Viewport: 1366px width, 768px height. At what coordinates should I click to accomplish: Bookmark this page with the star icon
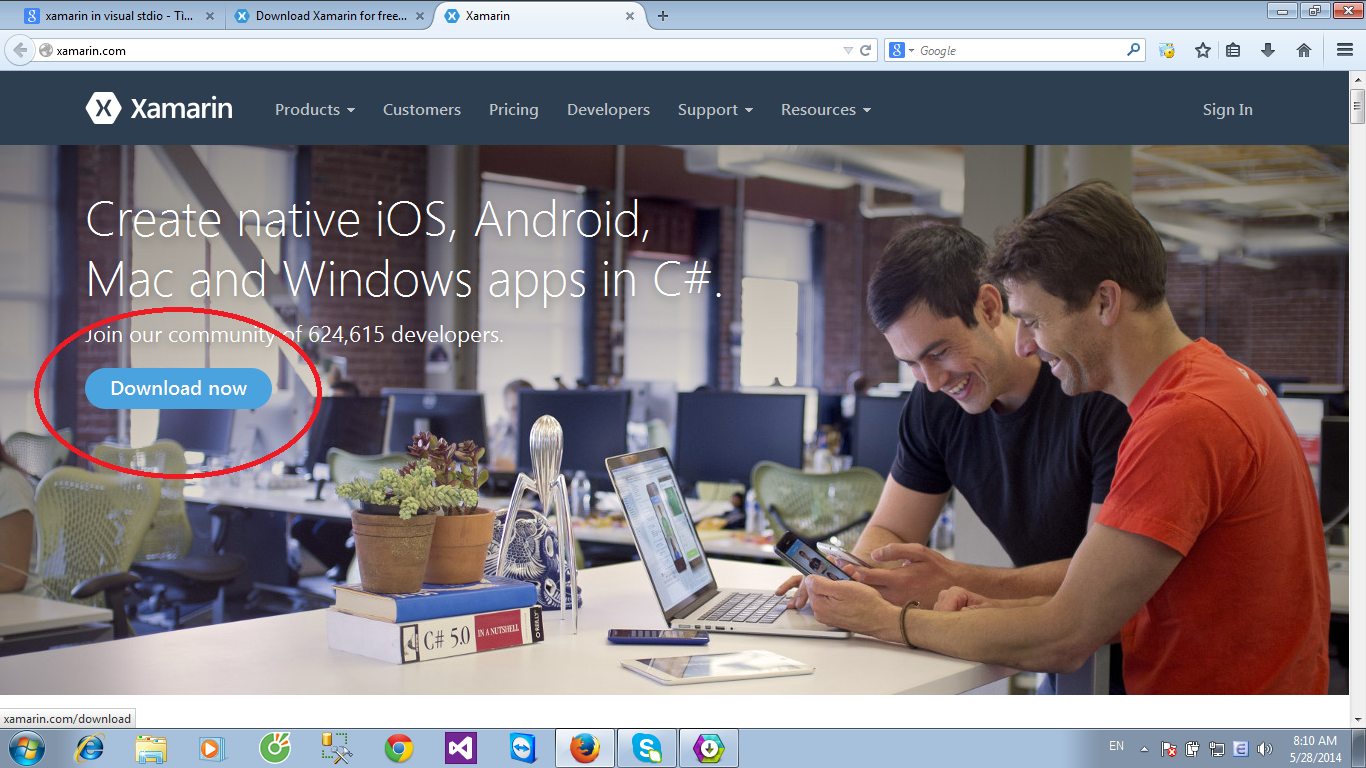tap(1202, 50)
